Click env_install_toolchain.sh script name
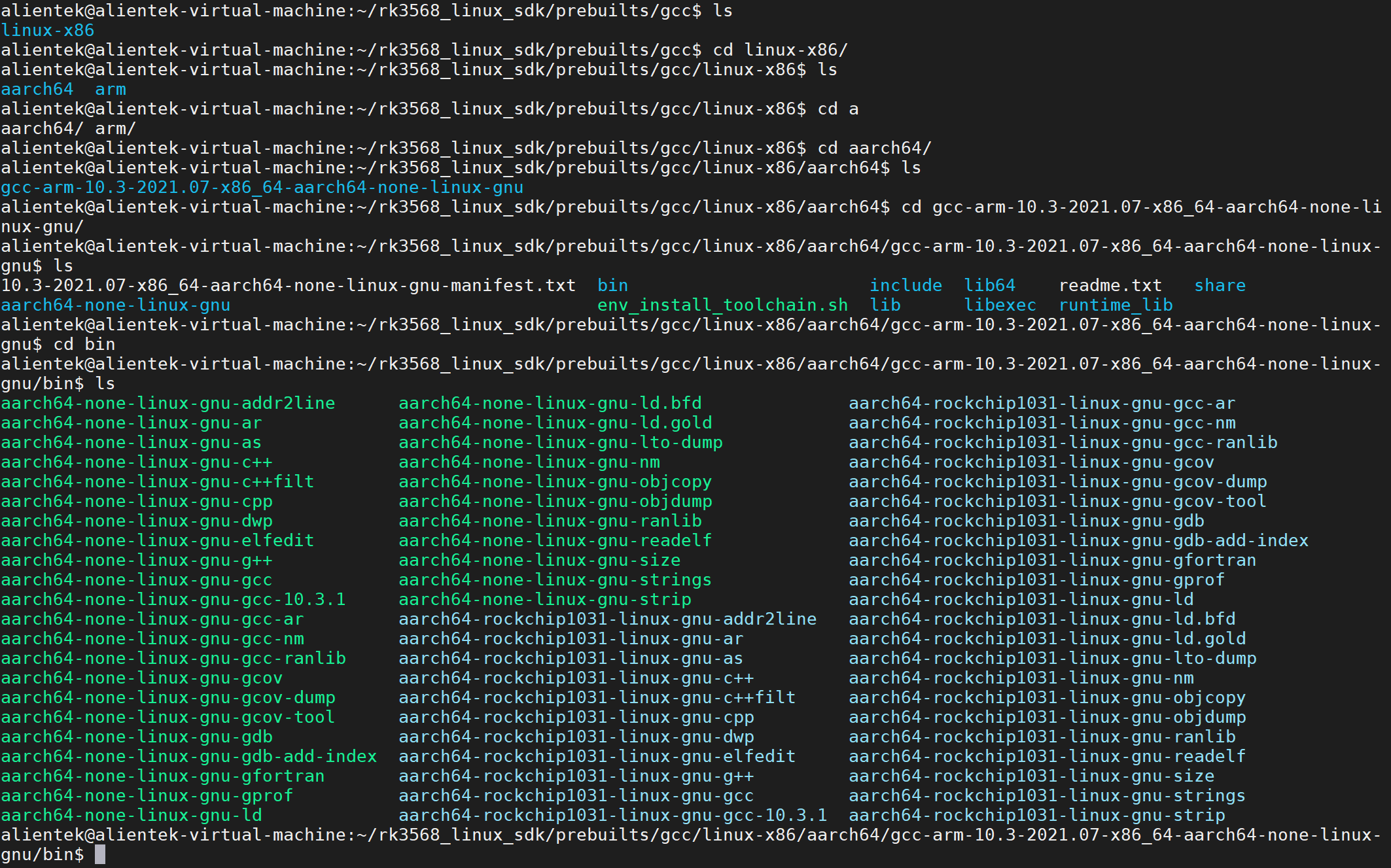This screenshot has width=1391, height=868. pos(722,305)
